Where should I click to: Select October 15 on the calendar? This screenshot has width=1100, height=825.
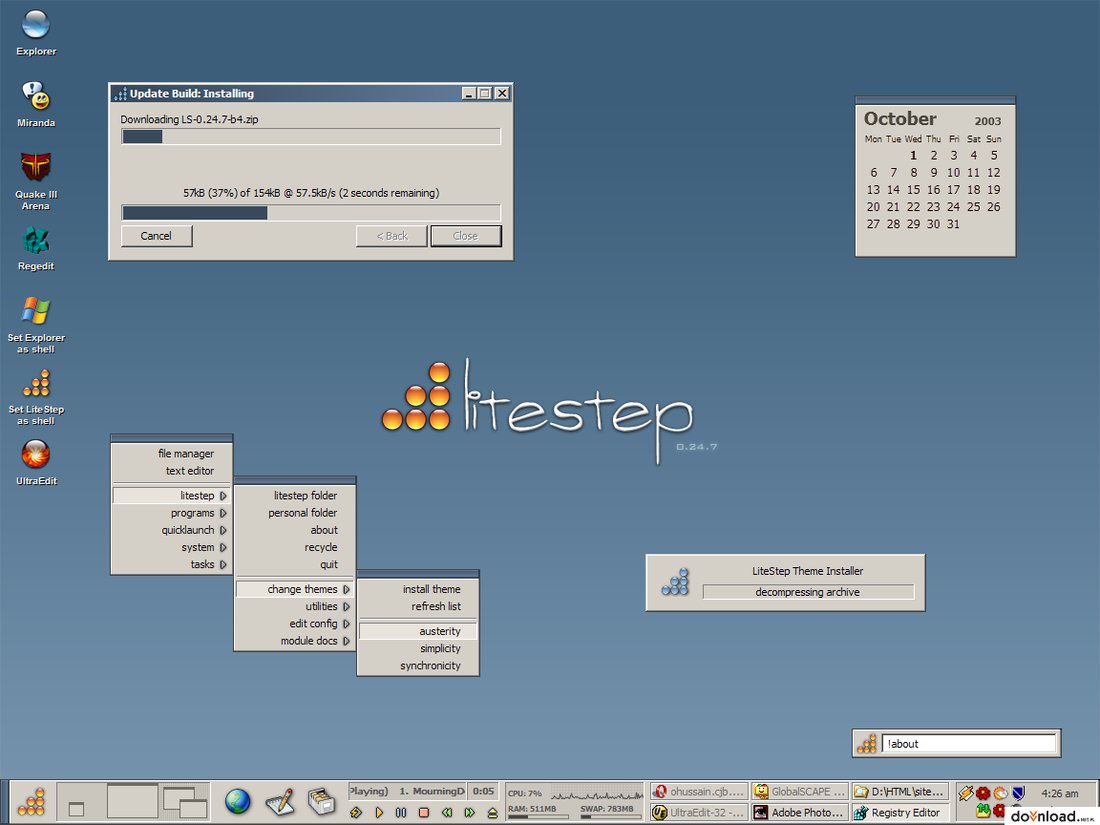pos(913,189)
